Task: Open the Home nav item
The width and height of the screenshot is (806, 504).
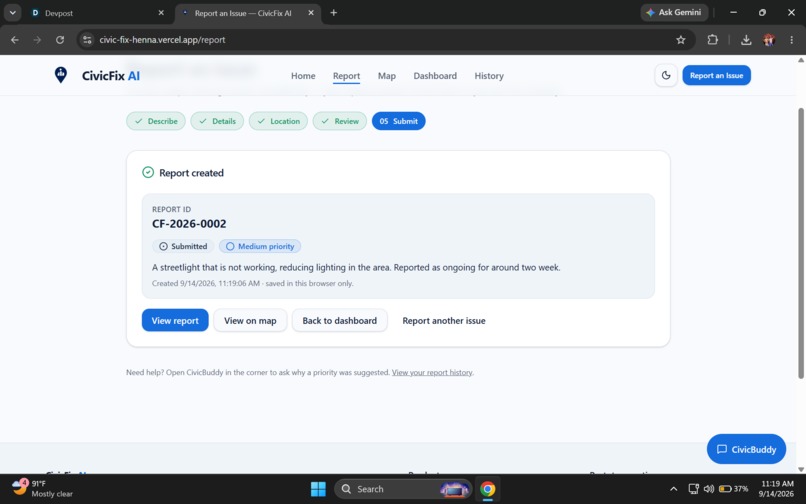Action: point(303,76)
